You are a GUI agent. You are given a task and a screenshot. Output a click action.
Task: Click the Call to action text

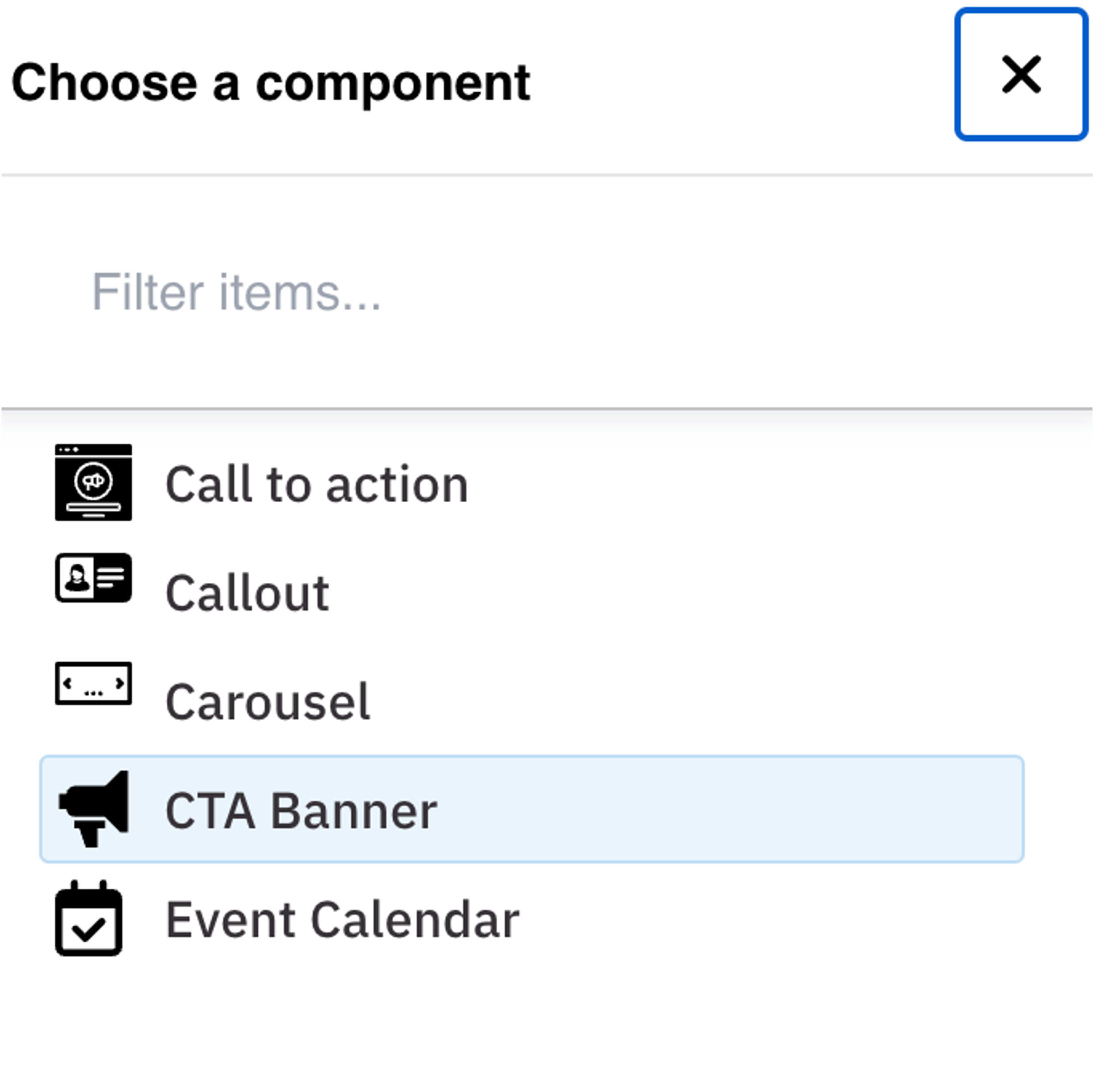pyautogui.click(x=317, y=485)
